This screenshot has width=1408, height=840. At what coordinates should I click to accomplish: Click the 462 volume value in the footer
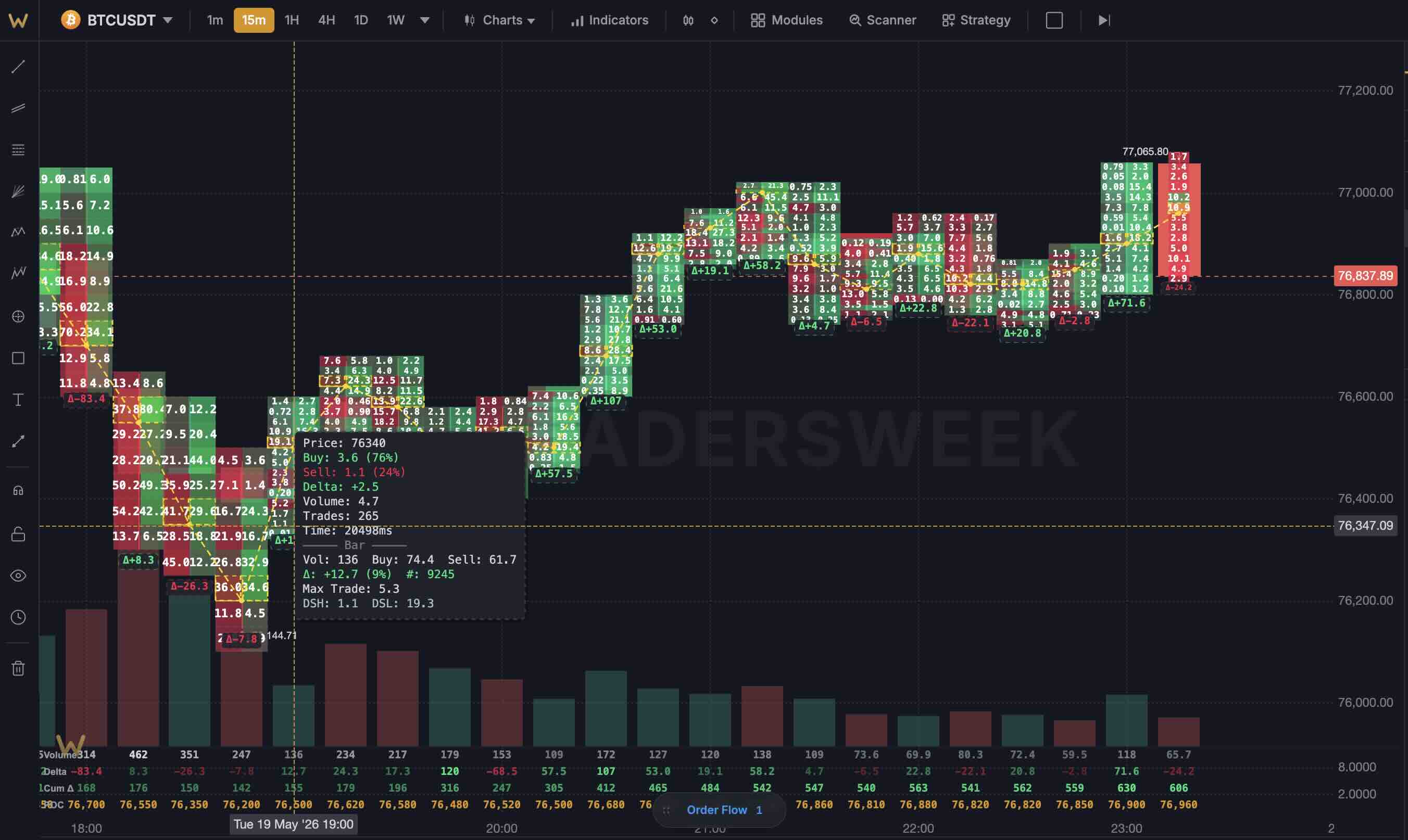pyautogui.click(x=138, y=755)
